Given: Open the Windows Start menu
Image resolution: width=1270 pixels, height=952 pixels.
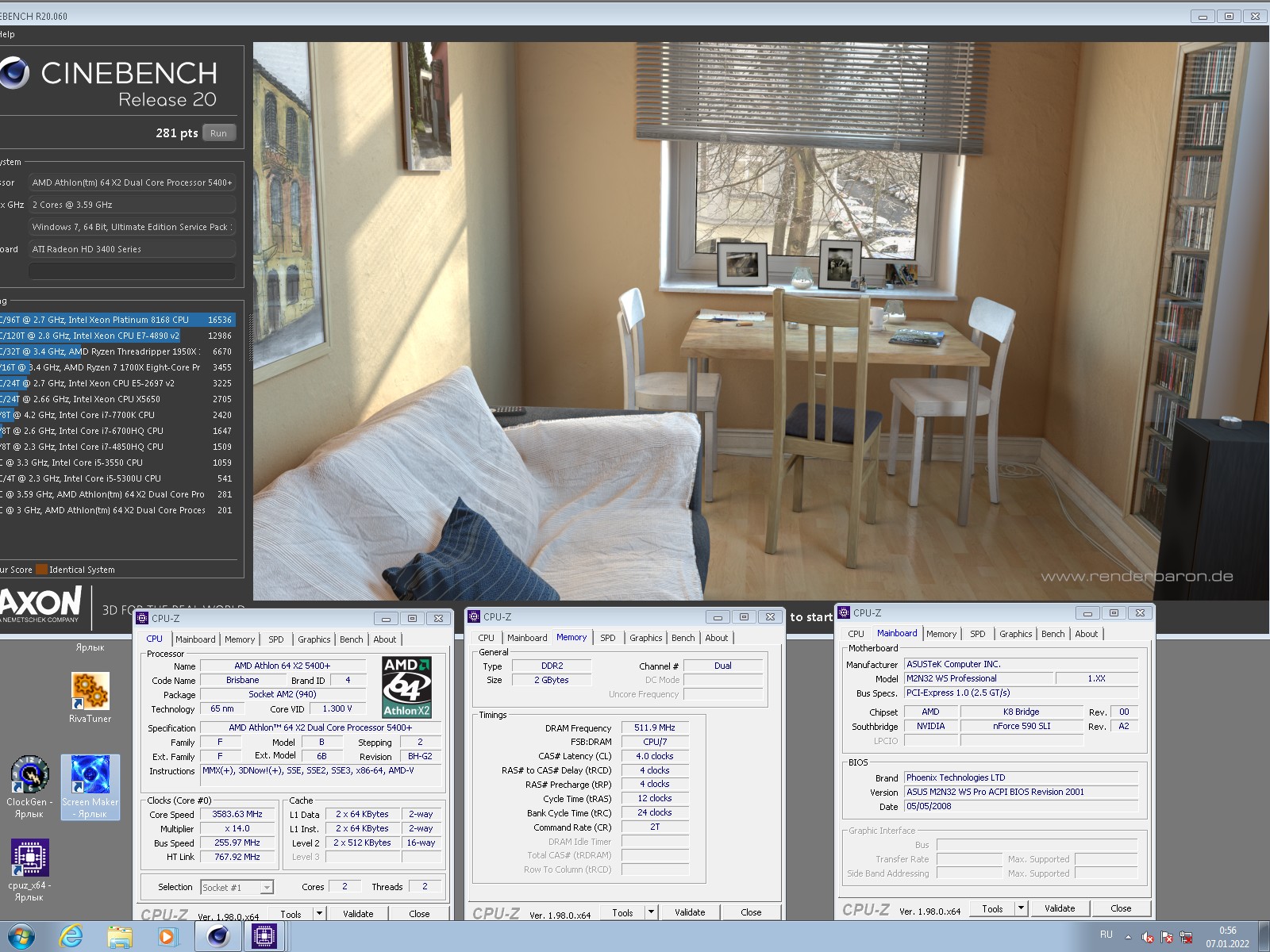Looking at the screenshot, I should [21, 937].
